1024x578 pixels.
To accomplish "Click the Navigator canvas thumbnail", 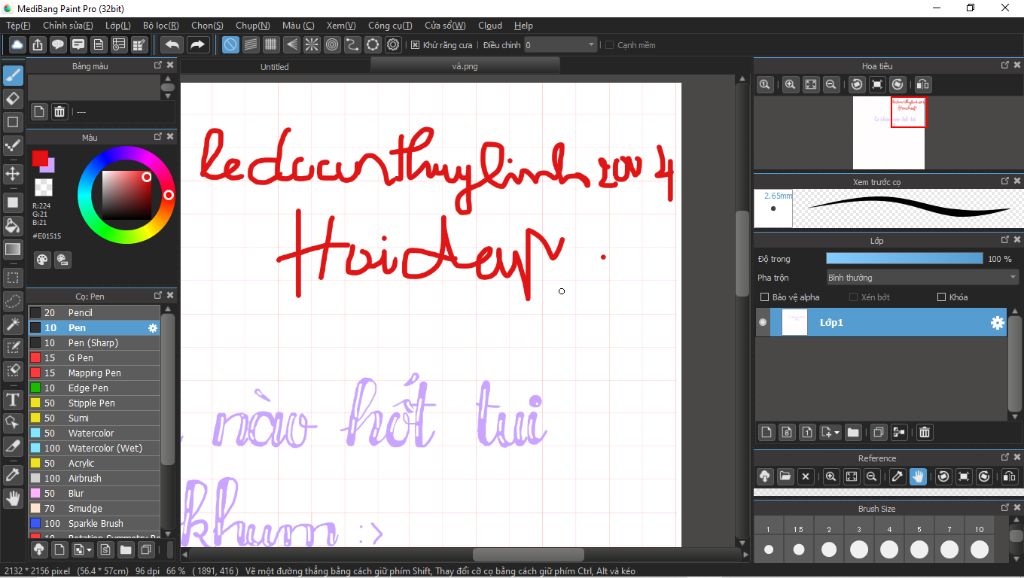I will tap(888, 133).
